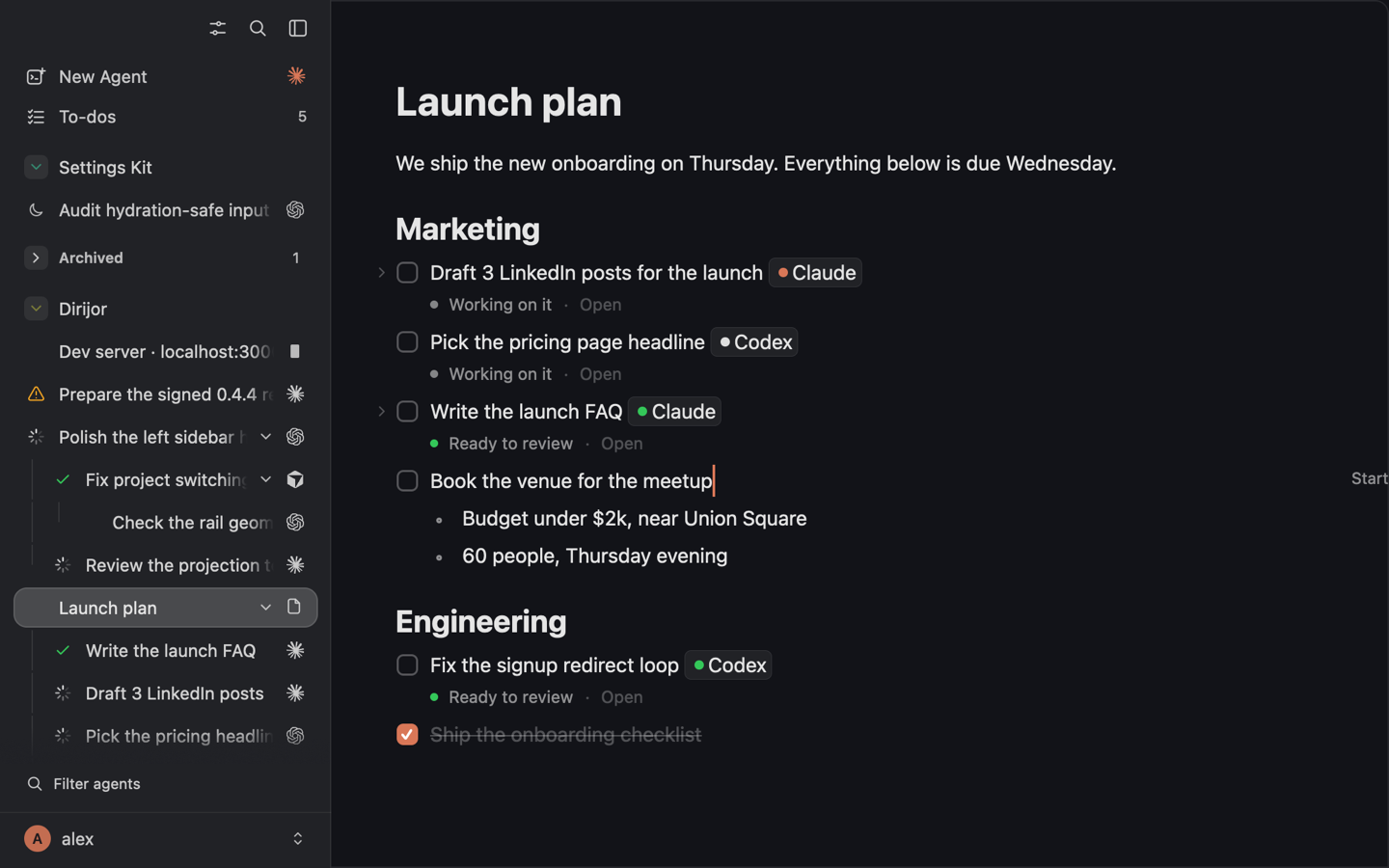Click the warning triangle on Prepare the signed row
Viewport: 1389px width, 868px height.
(36, 393)
